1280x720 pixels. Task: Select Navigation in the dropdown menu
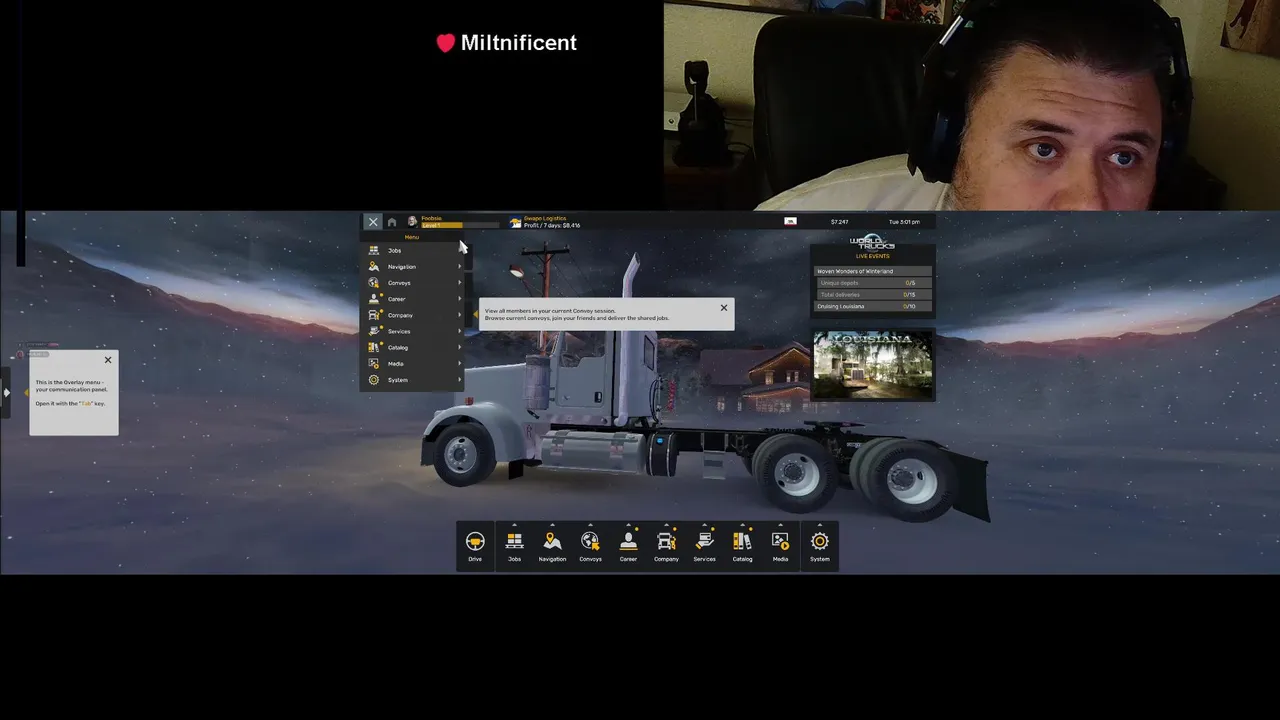(x=413, y=267)
